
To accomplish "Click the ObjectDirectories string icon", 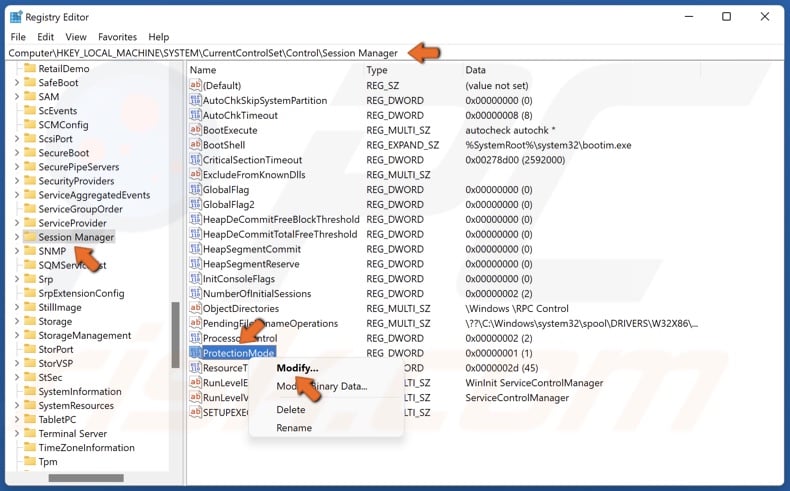I will [x=195, y=308].
